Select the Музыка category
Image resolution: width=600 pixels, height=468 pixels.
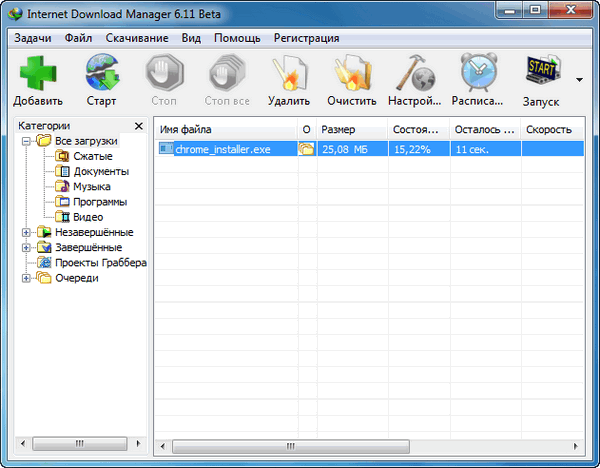point(91,186)
